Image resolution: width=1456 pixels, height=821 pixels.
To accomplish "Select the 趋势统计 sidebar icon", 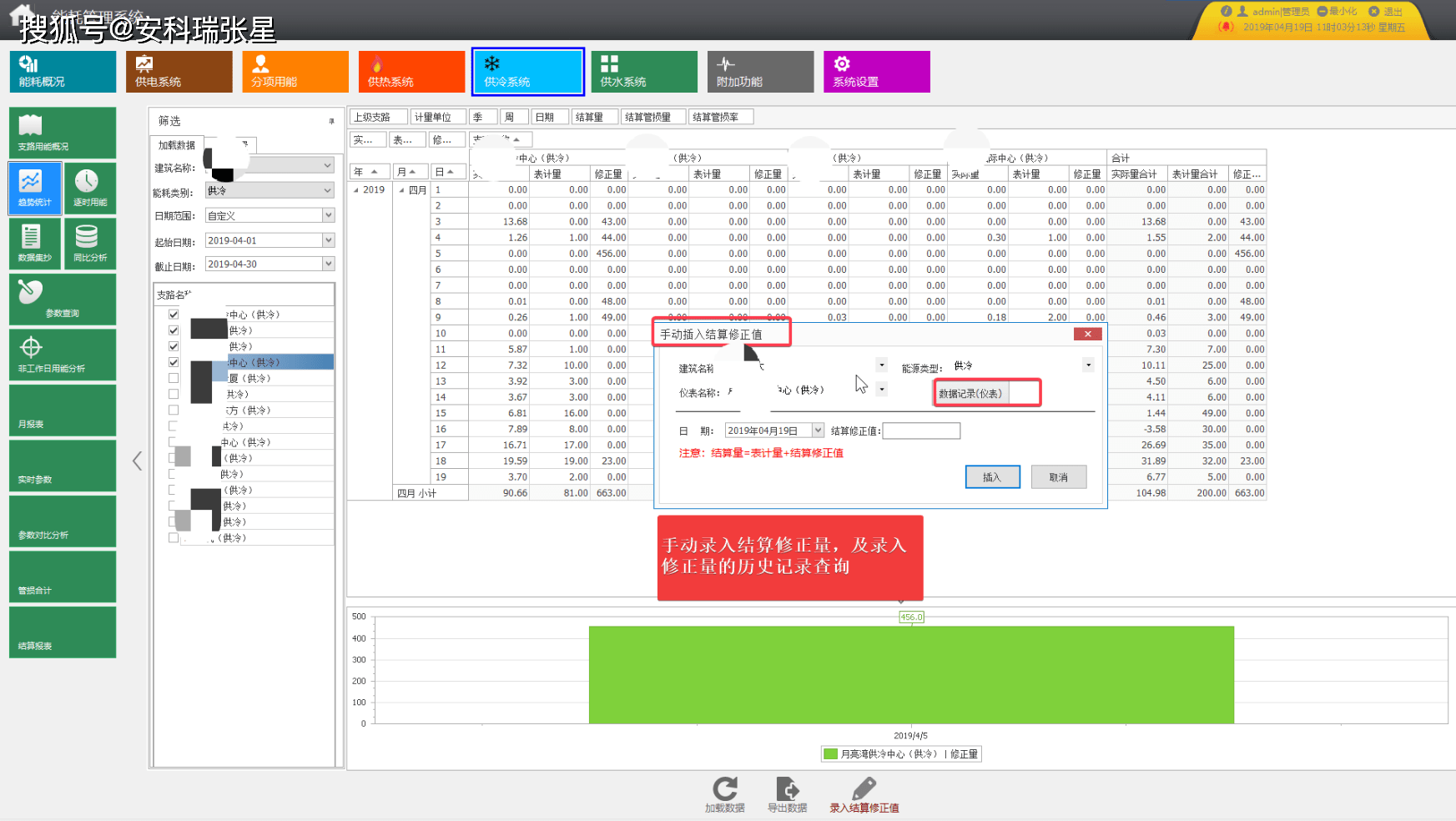I will [35, 188].
